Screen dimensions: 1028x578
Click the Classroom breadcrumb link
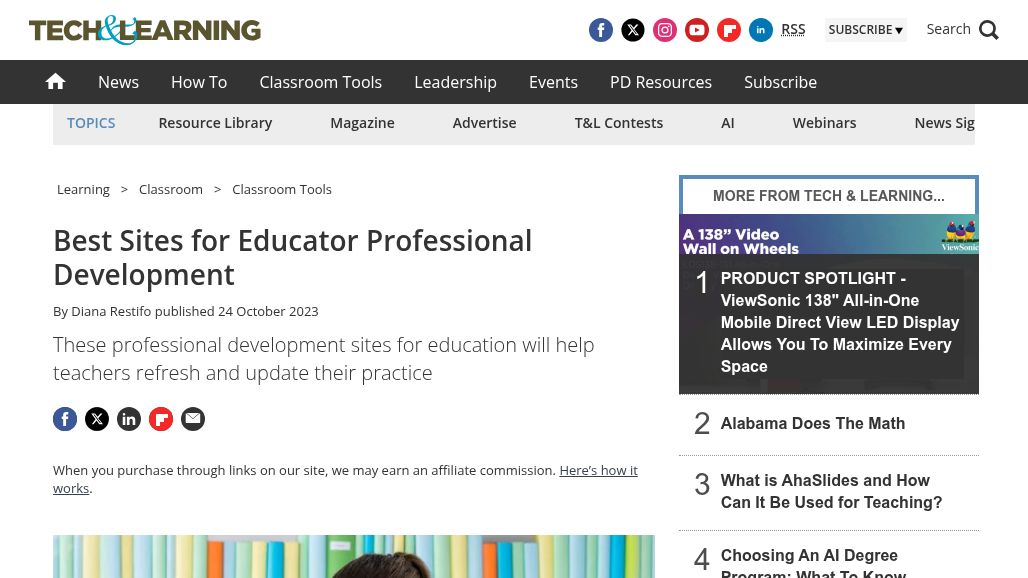click(171, 189)
